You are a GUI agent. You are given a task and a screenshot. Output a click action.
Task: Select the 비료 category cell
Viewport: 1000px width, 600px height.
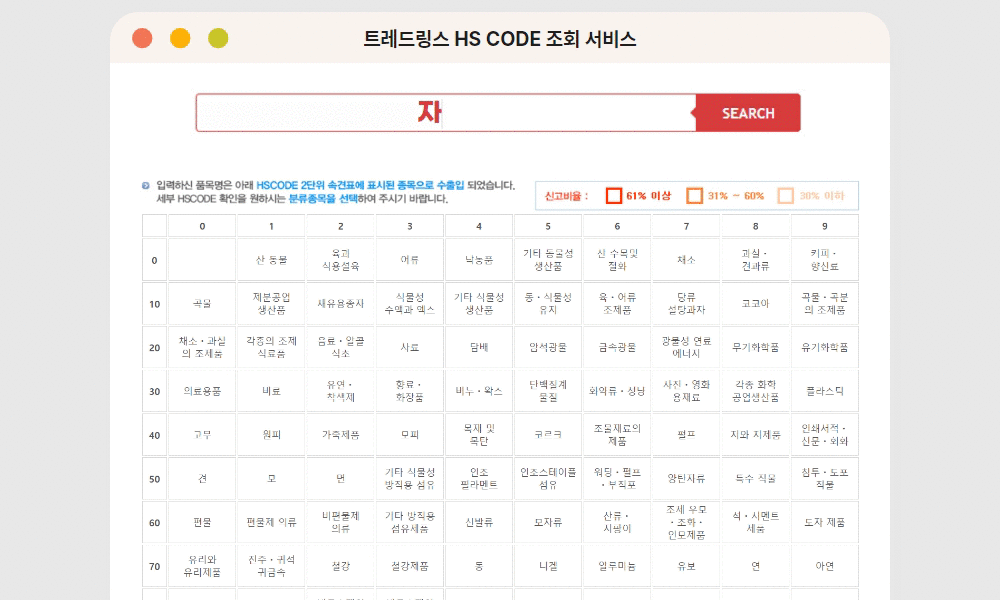[x=271, y=391]
